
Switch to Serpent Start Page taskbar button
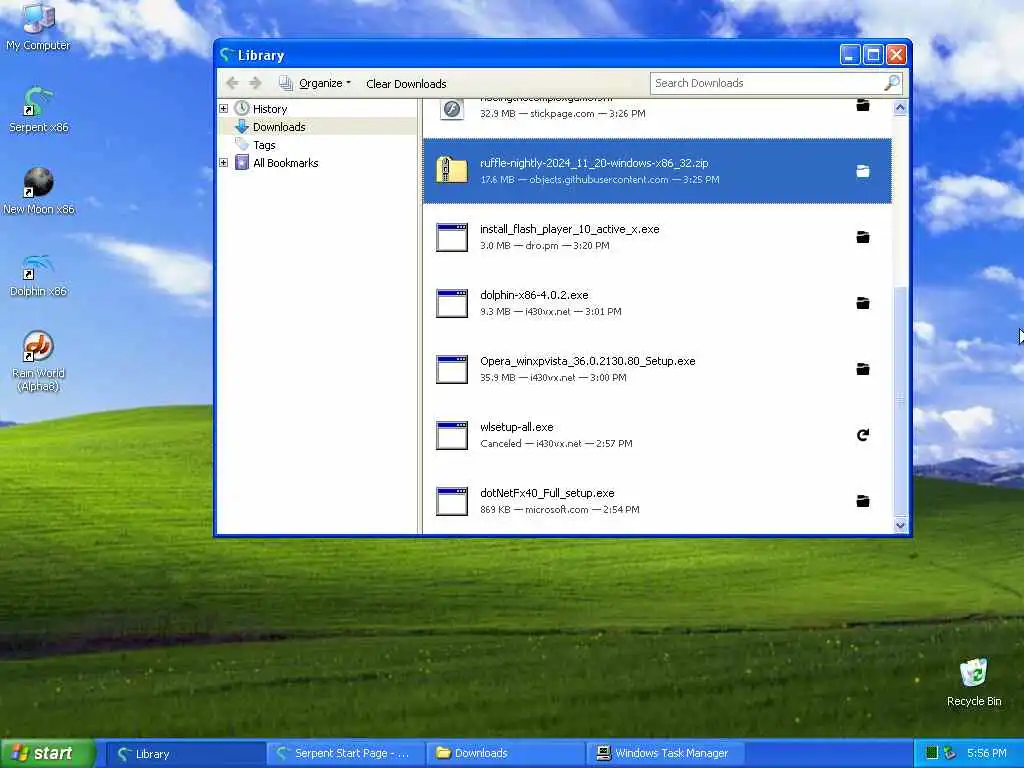345,753
